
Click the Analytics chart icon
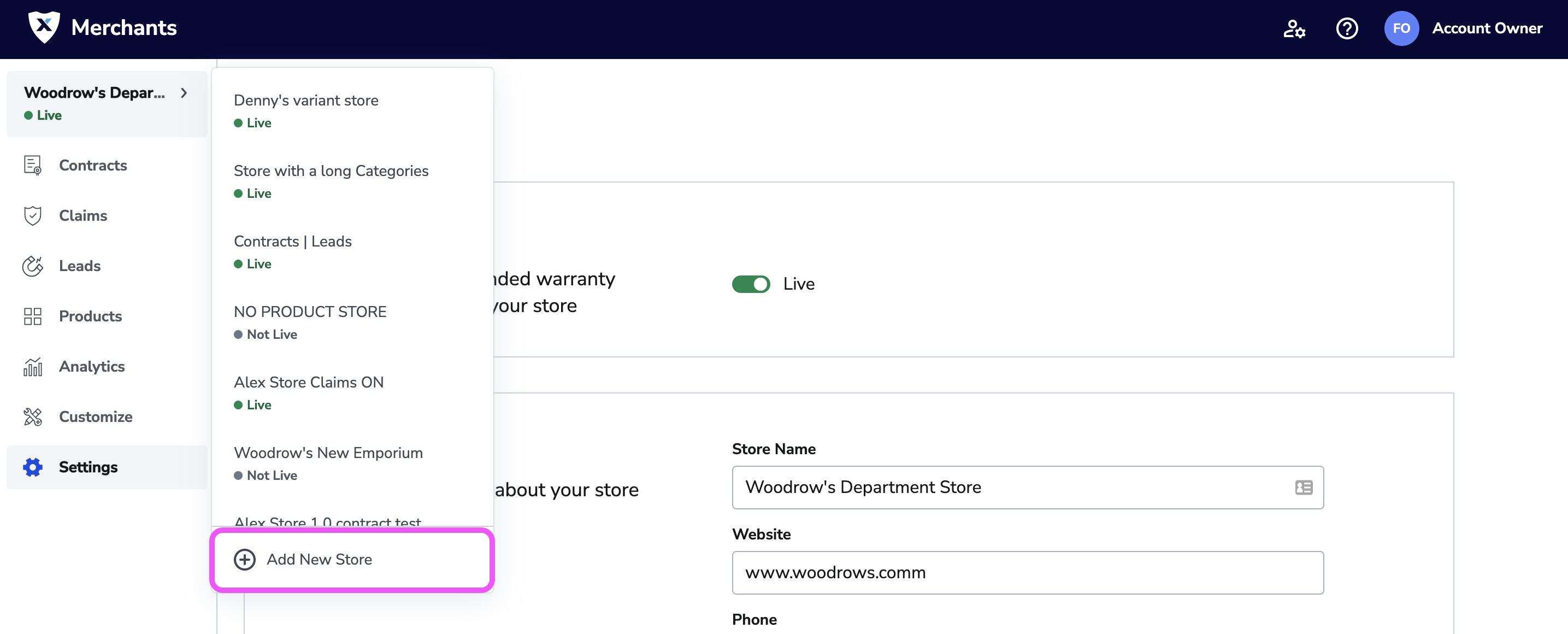point(33,366)
